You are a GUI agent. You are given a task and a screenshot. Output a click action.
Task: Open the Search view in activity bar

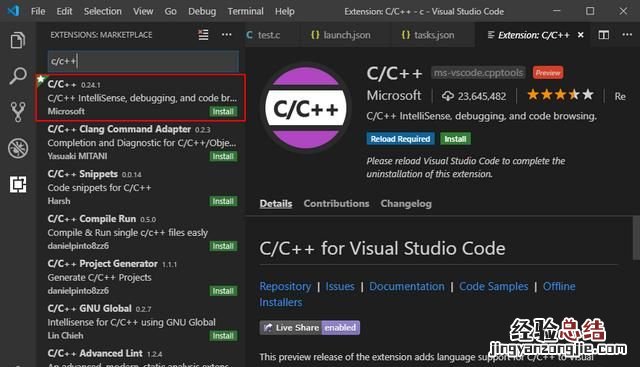point(18,76)
